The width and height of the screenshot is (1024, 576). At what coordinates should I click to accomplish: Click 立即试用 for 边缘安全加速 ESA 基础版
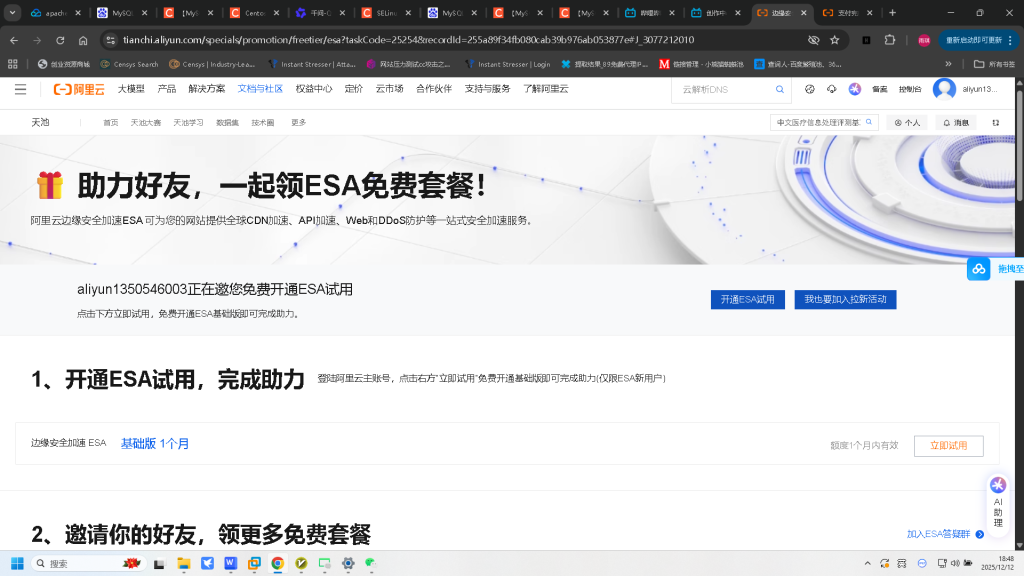947,446
